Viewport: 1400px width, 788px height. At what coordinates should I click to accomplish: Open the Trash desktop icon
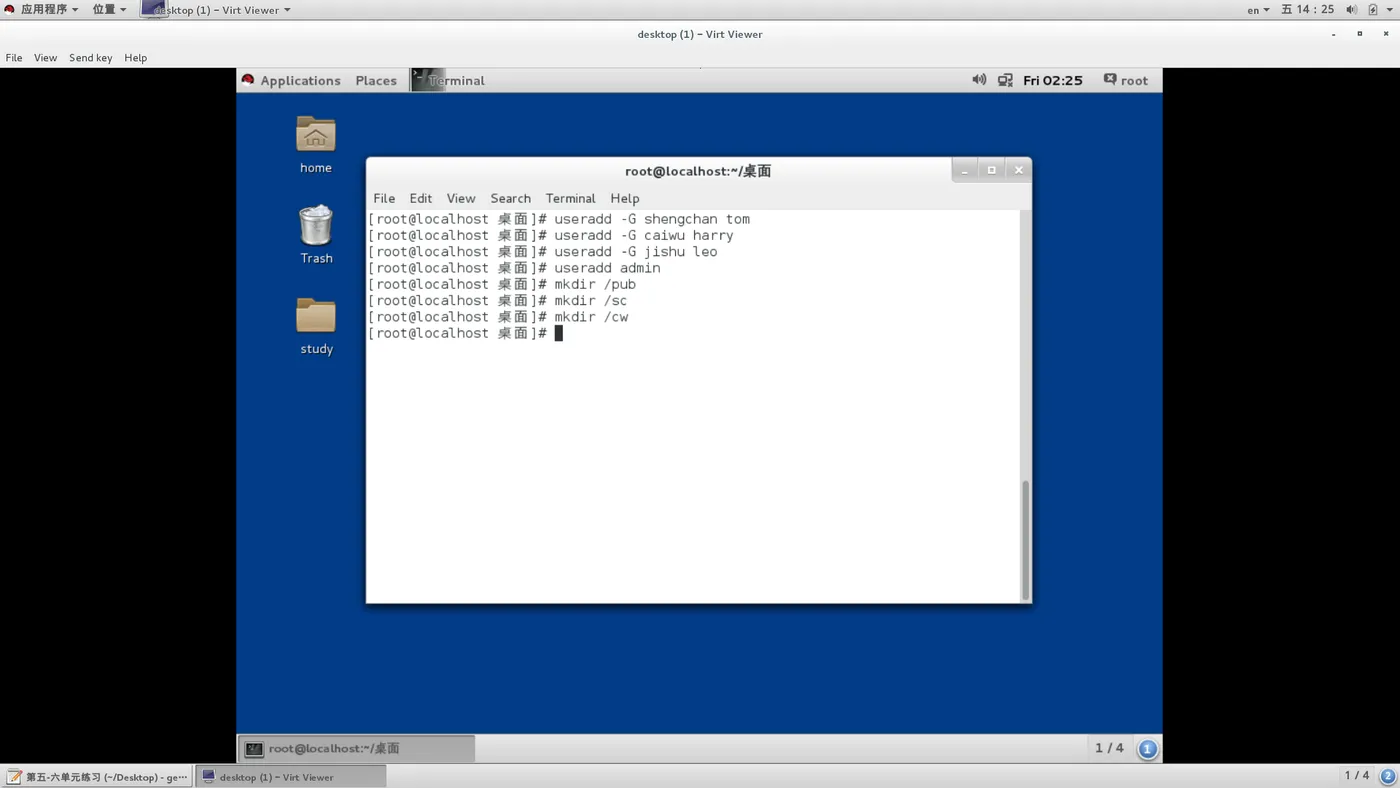[316, 225]
